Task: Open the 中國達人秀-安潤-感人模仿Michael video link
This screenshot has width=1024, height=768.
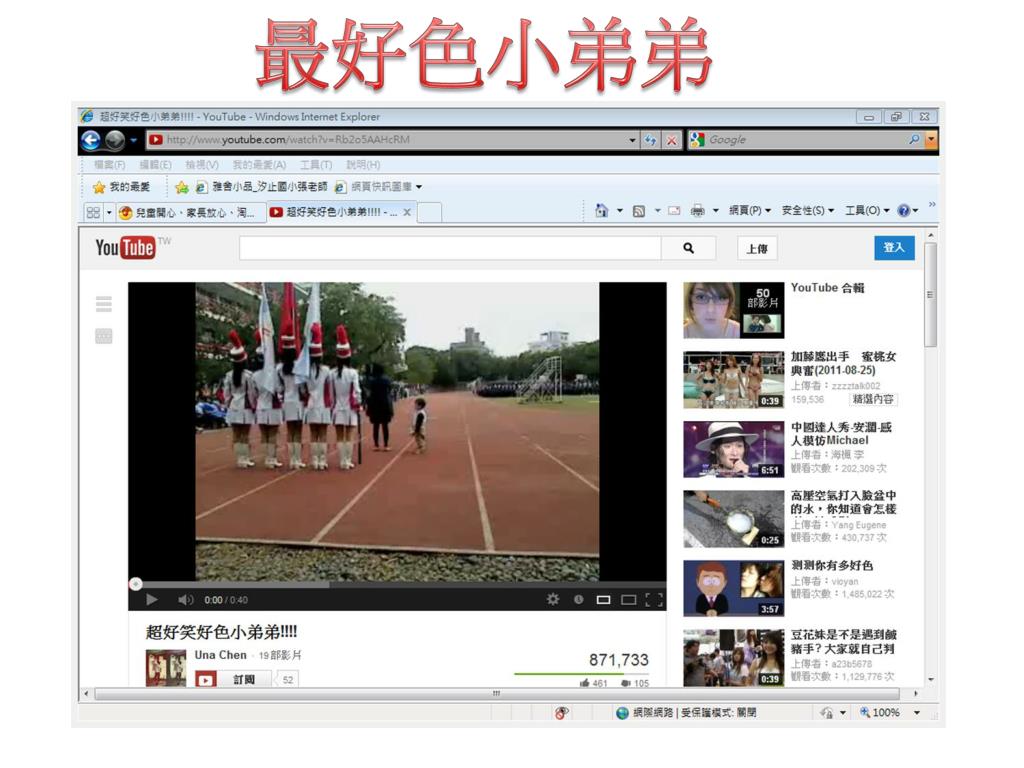Action: coord(841,434)
